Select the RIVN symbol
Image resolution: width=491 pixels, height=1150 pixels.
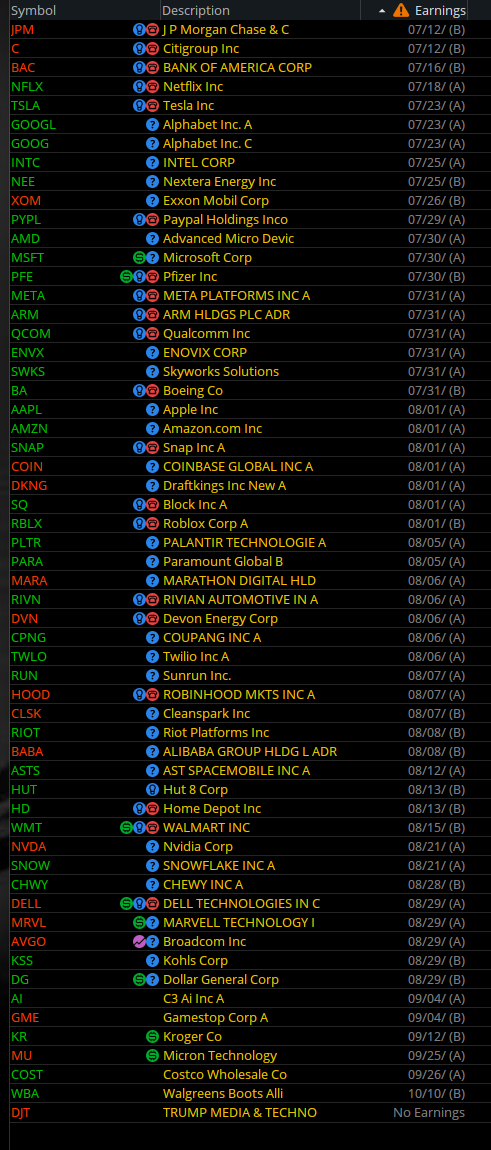tap(27, 600)
